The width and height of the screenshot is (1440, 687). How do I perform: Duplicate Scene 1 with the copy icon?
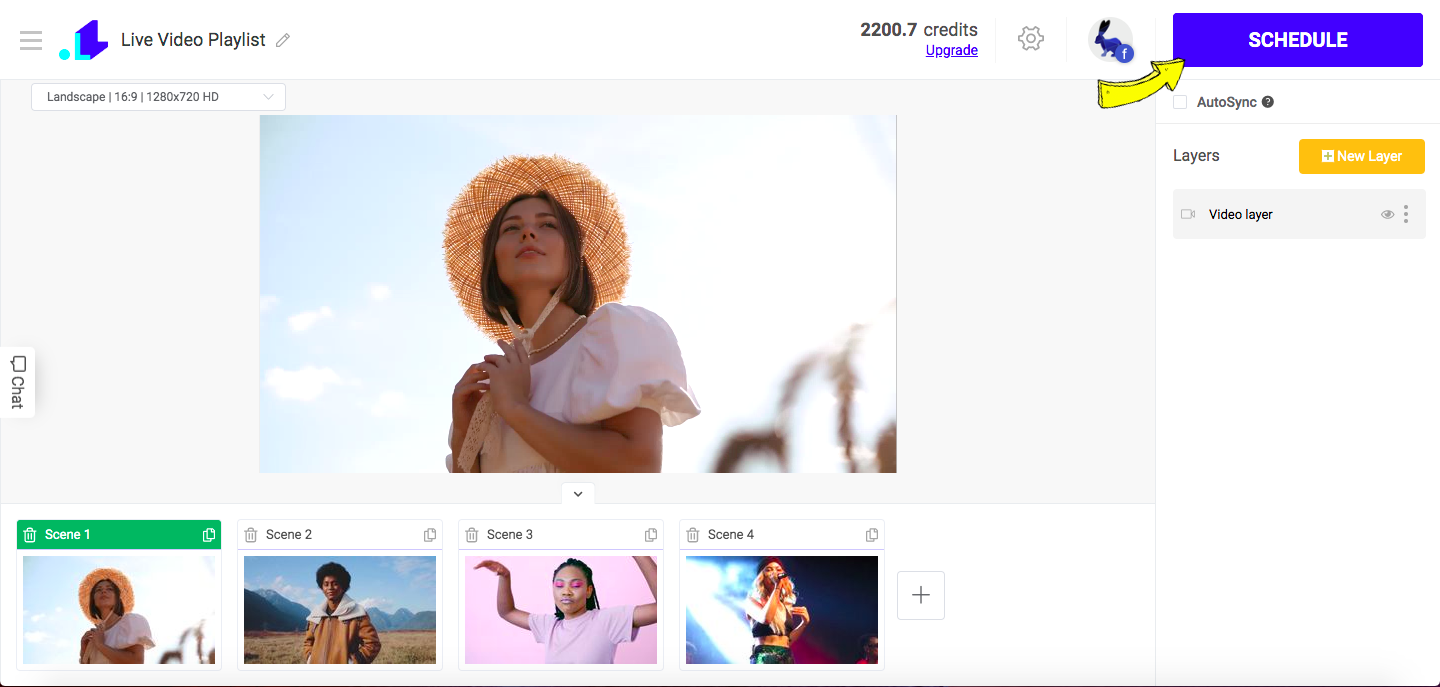208,534
